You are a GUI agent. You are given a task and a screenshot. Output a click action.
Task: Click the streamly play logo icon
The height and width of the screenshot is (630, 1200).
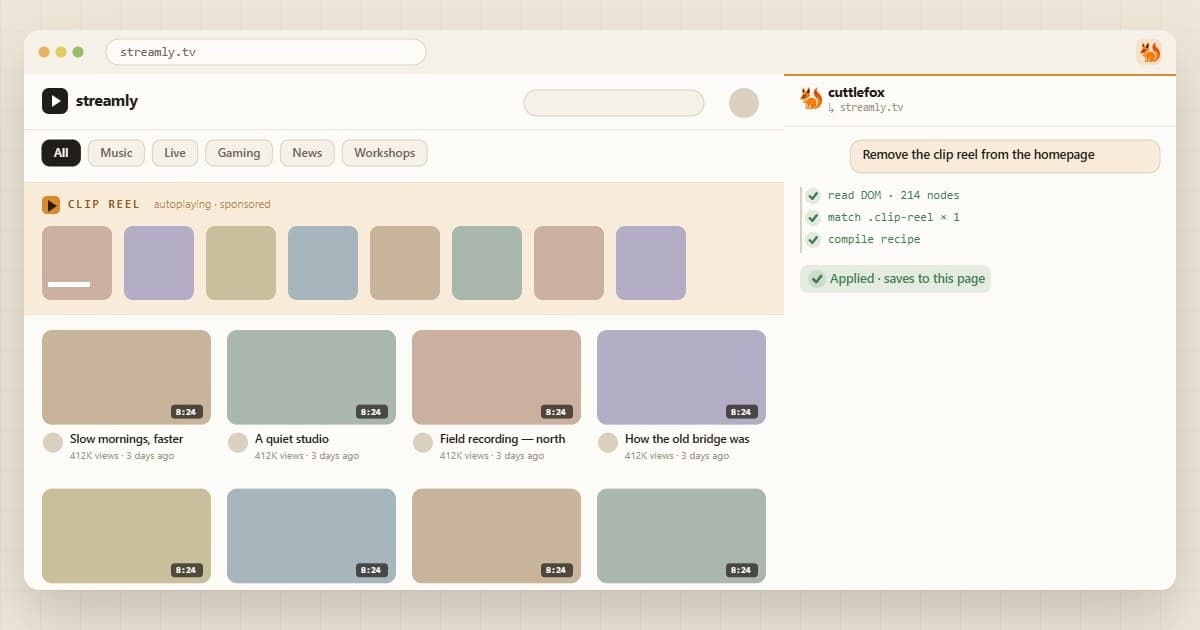(x=55, y=101)
